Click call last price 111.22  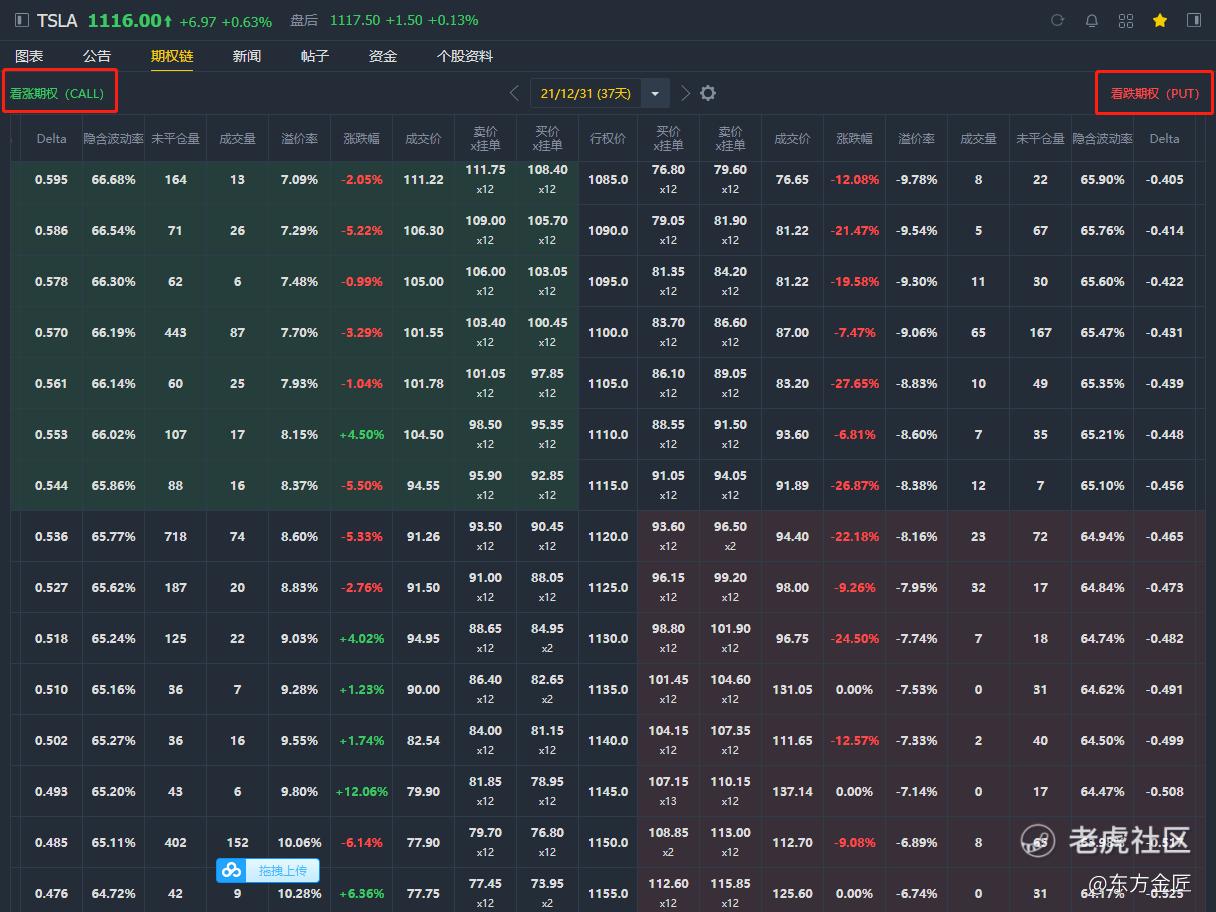[x=423, y=180]
